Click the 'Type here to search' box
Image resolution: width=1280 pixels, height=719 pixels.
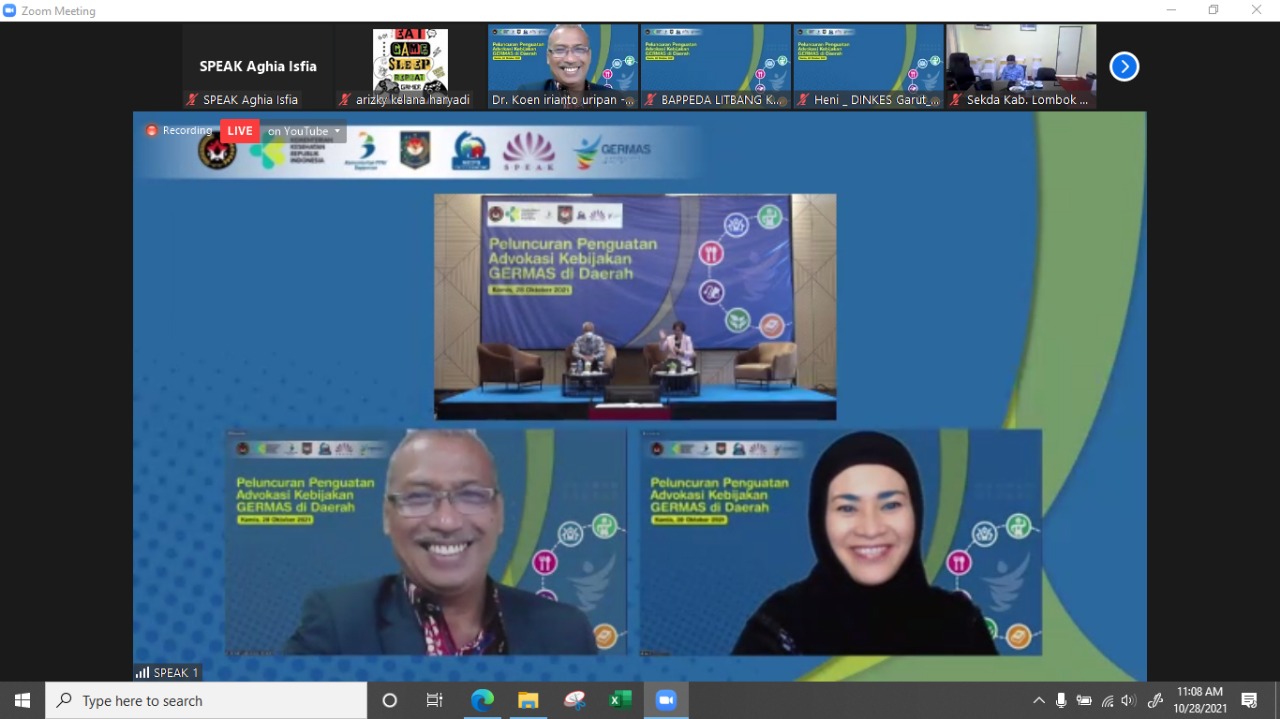coord(206,701)
